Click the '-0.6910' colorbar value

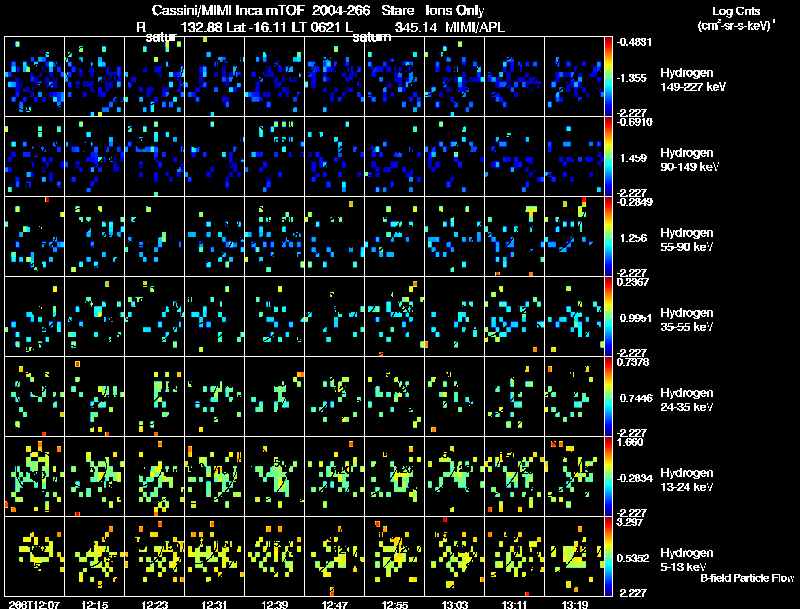(x=634, y=122)
